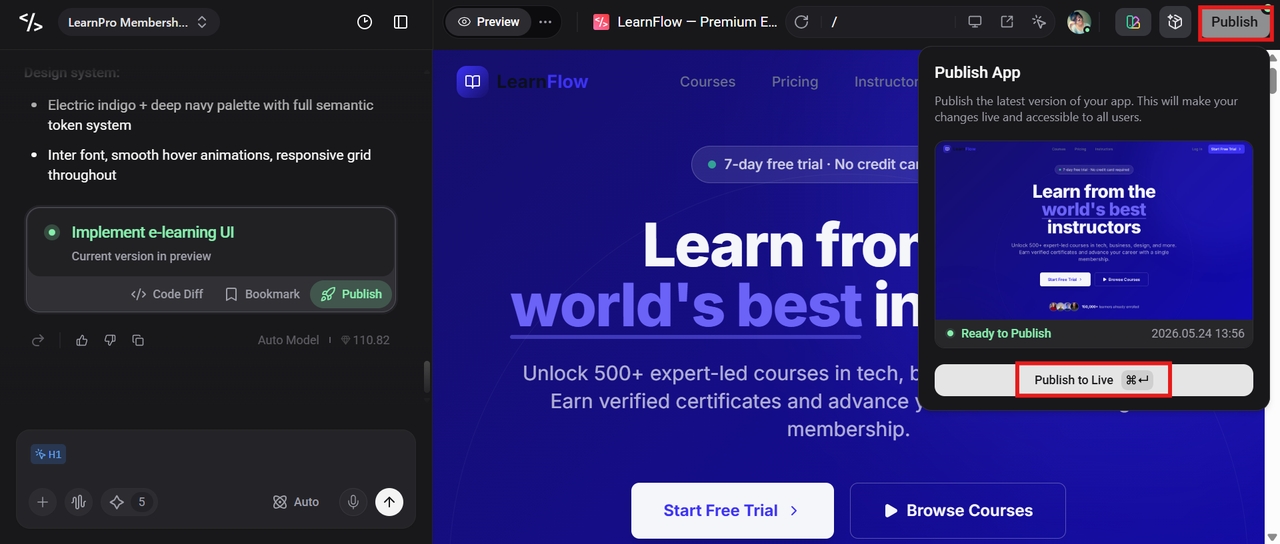Click the Electric indigo palette bullet text
Viewport: 1280px width, 544px height.
point(211,115)
